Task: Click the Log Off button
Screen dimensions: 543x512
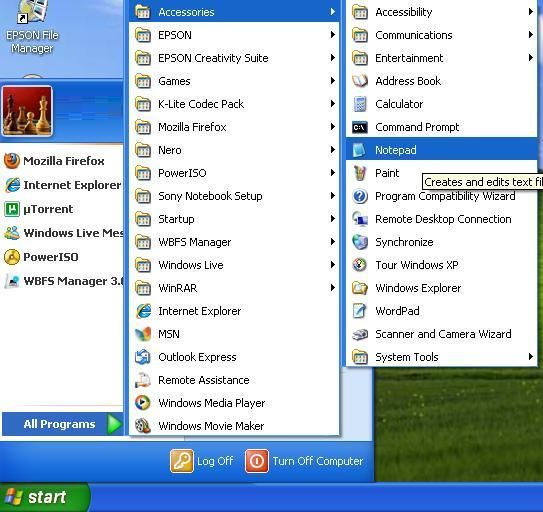Action: [x=202, y=461]
